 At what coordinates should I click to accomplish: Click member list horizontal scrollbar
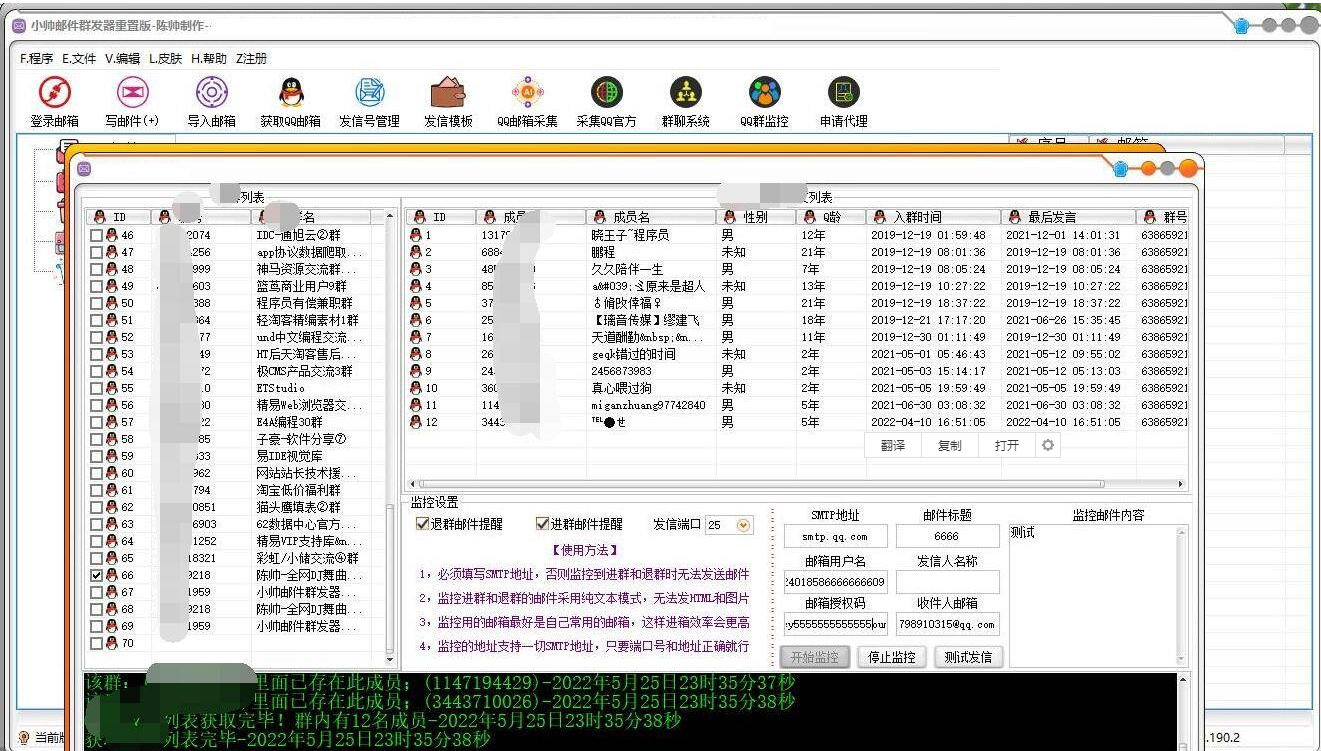point(796,484)
